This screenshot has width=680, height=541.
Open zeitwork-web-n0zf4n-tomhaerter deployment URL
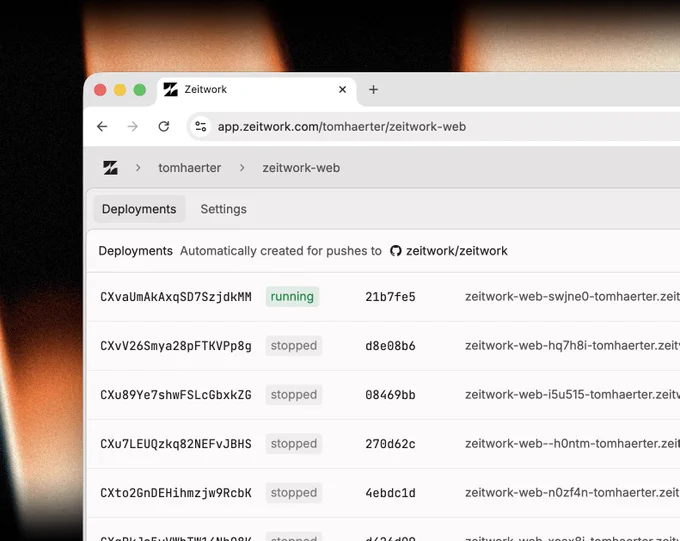pyautogui.click(x=572, y=493)
